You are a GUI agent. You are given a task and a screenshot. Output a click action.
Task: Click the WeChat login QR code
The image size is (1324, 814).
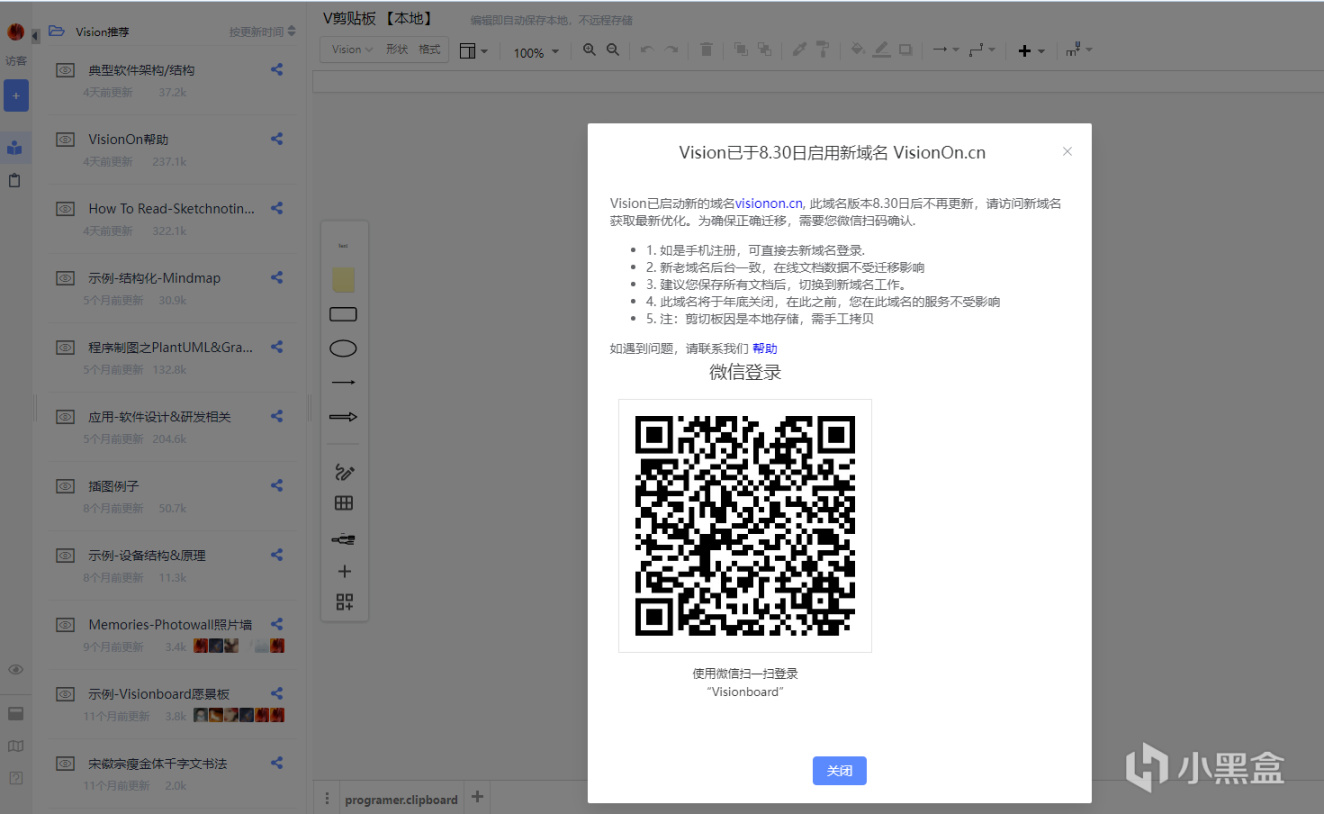coord(745,526)
